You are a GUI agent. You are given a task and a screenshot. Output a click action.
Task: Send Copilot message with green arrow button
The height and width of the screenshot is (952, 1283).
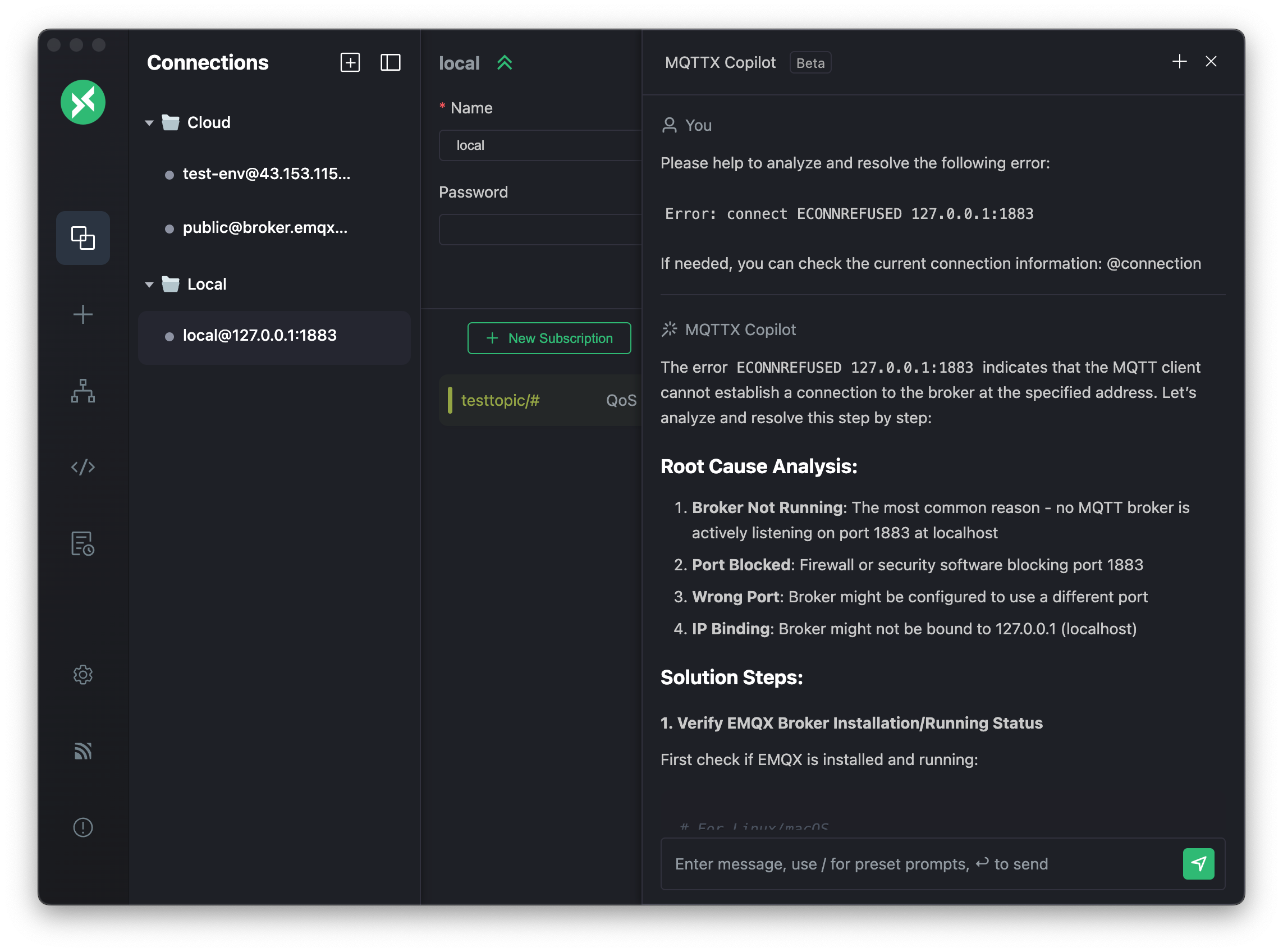[x=1198, y=863]
